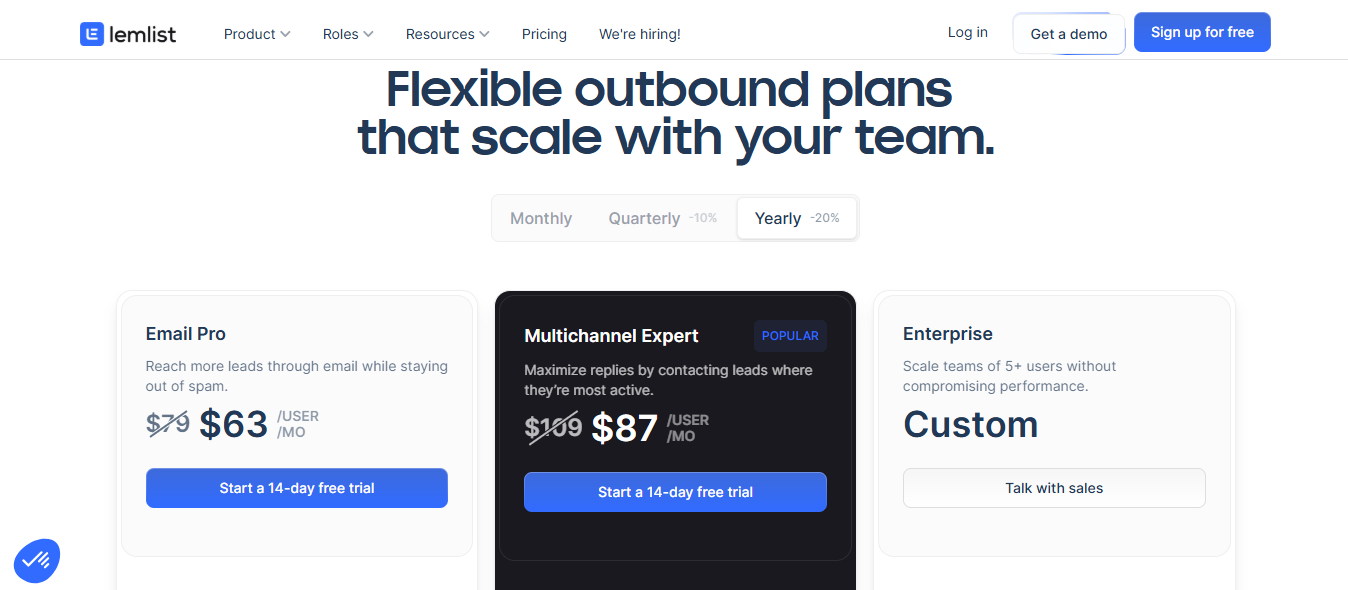Start Email Pro 14-day free trial

(296, 488)
